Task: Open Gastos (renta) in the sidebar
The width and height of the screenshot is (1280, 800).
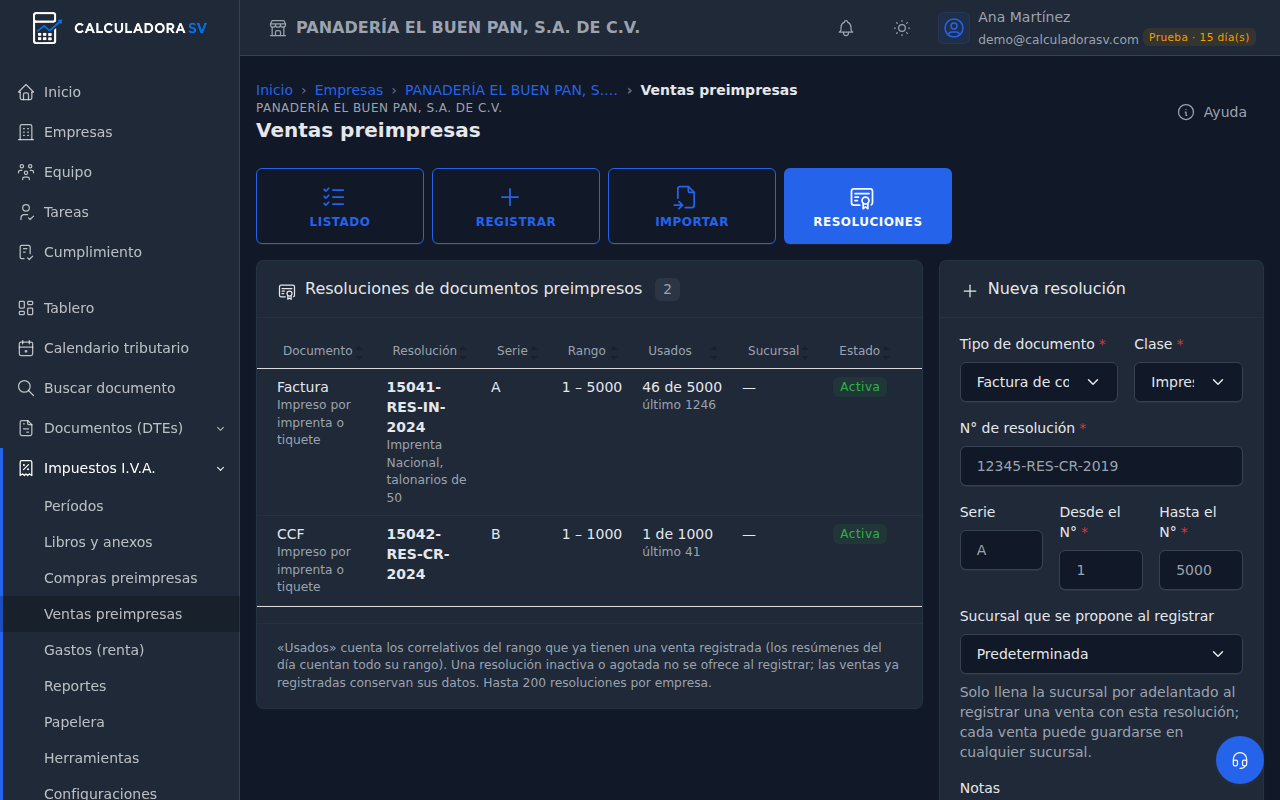Action: [x=94, y=650]
